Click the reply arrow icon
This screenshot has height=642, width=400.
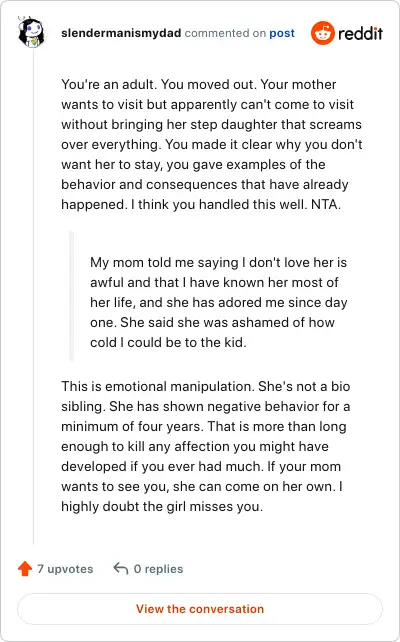tap(121, 568)
